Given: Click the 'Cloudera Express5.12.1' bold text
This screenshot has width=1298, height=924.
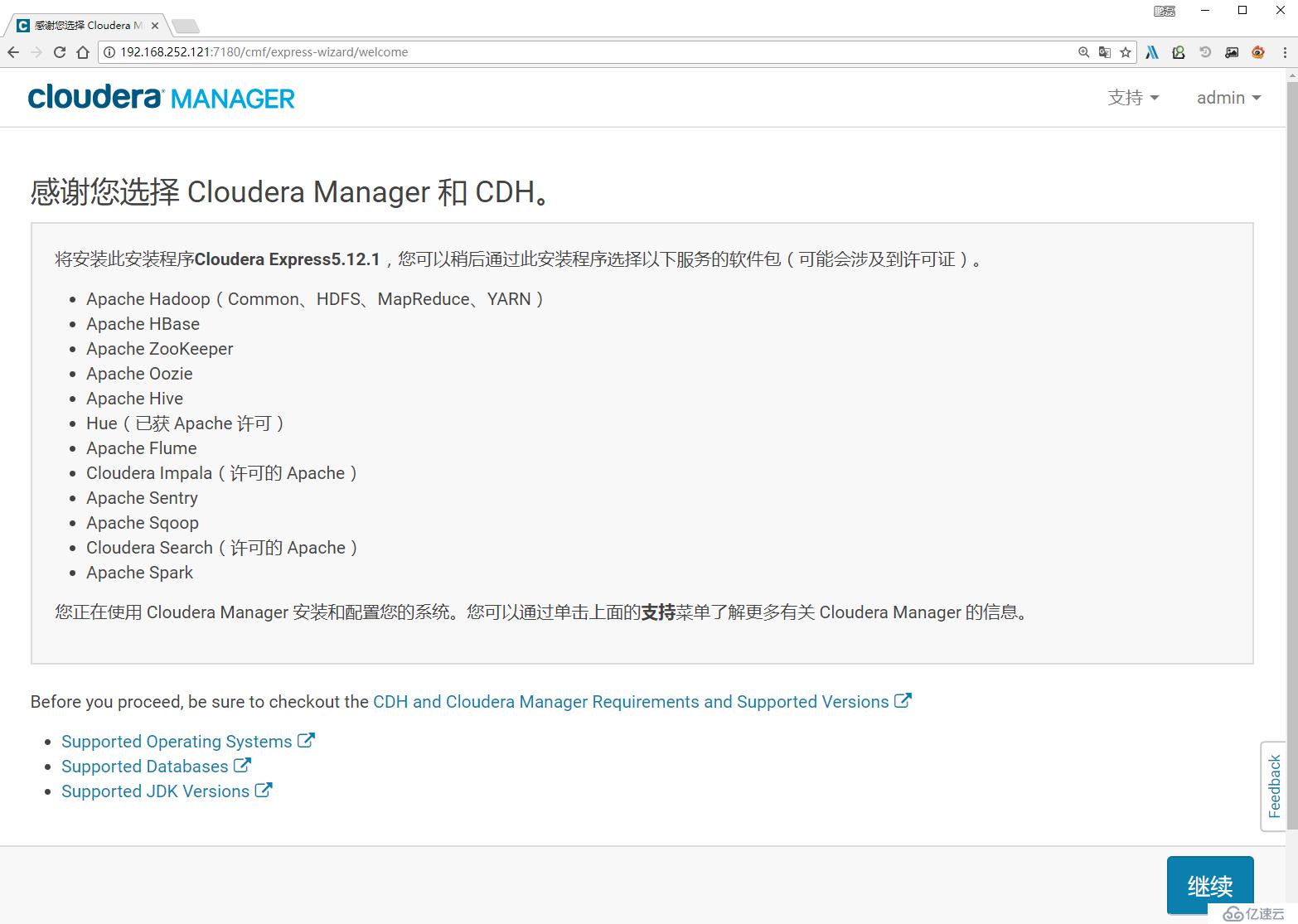Looking at the screenshot, I should [287, 259].
